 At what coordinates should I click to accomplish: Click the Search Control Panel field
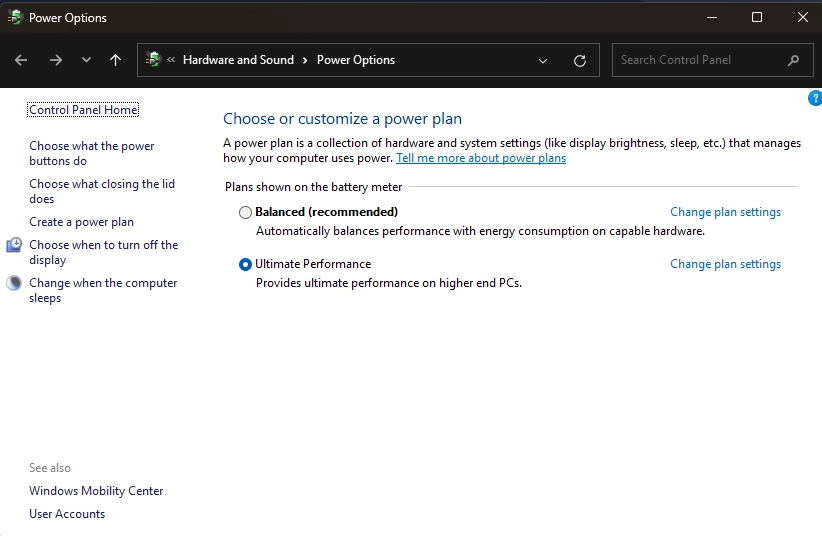tap(712, 60)
